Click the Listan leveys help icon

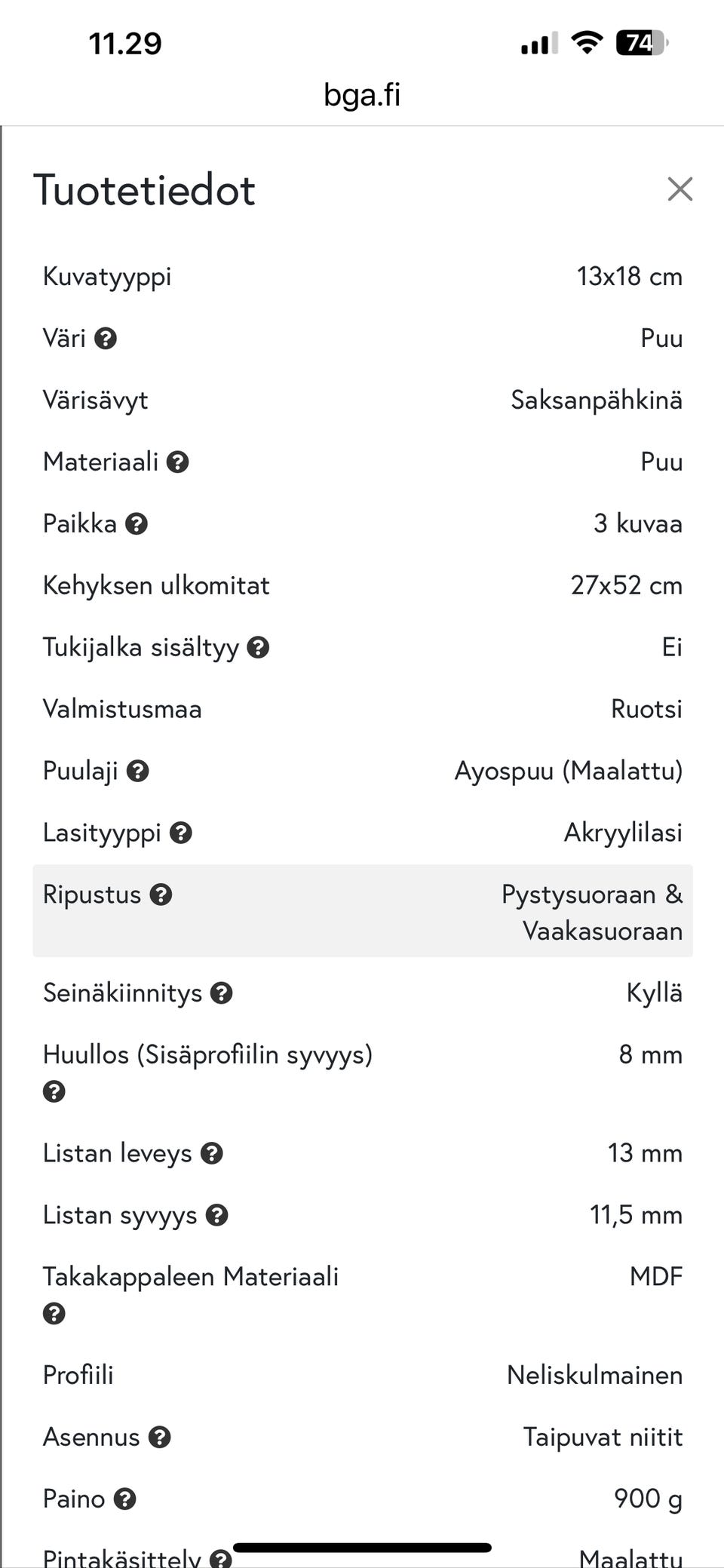[x=212, y=1153]
